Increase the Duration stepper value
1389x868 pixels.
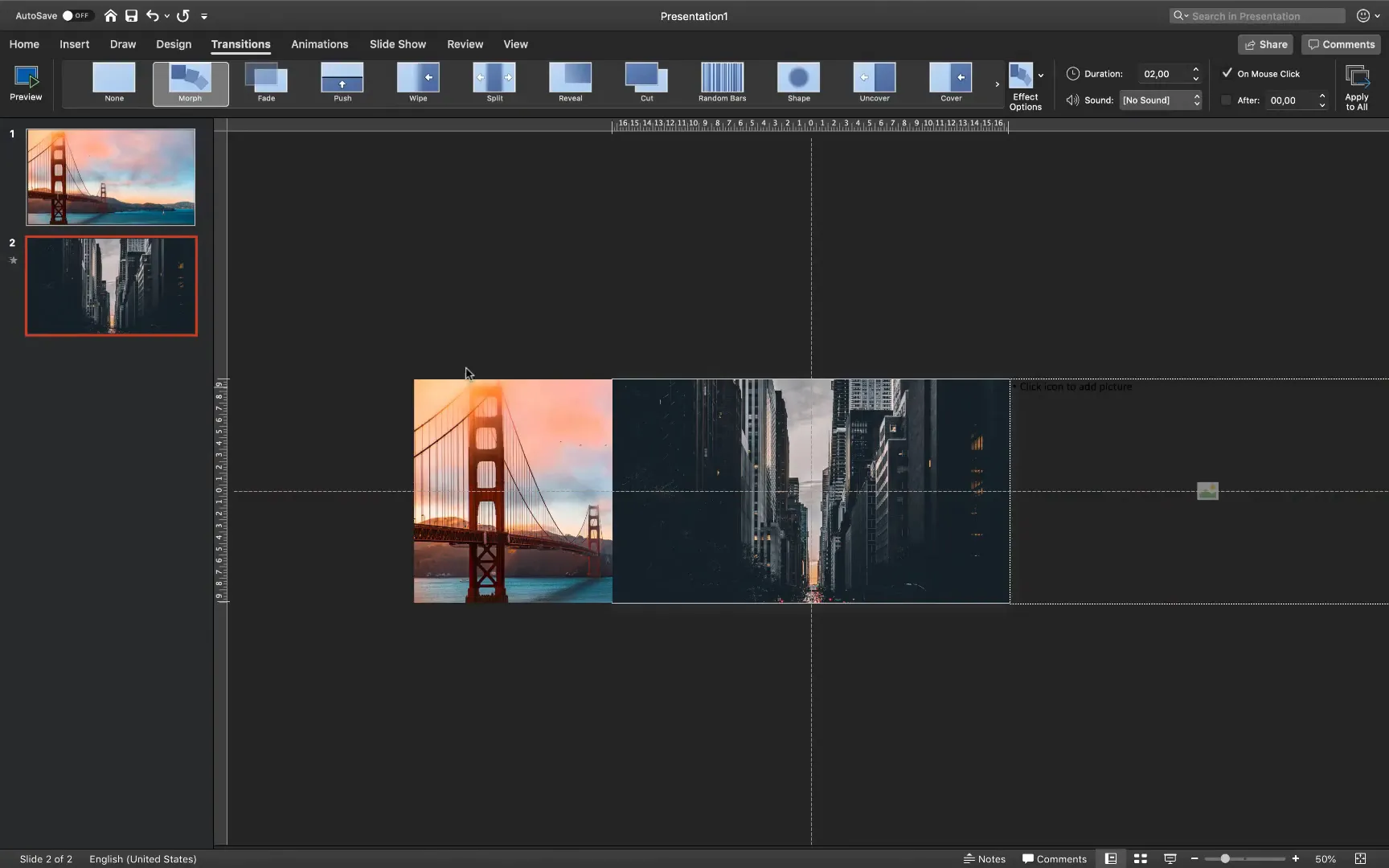click(1195, 69)
